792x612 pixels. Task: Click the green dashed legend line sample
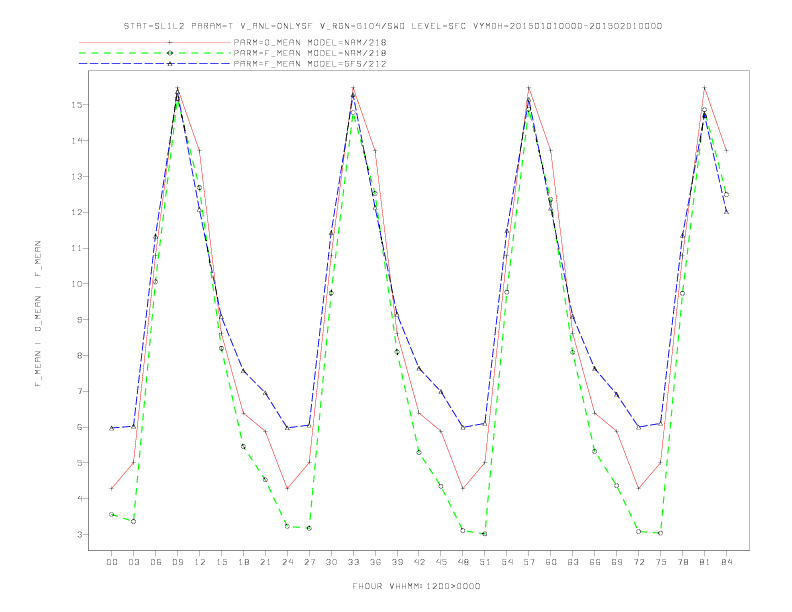155,53
